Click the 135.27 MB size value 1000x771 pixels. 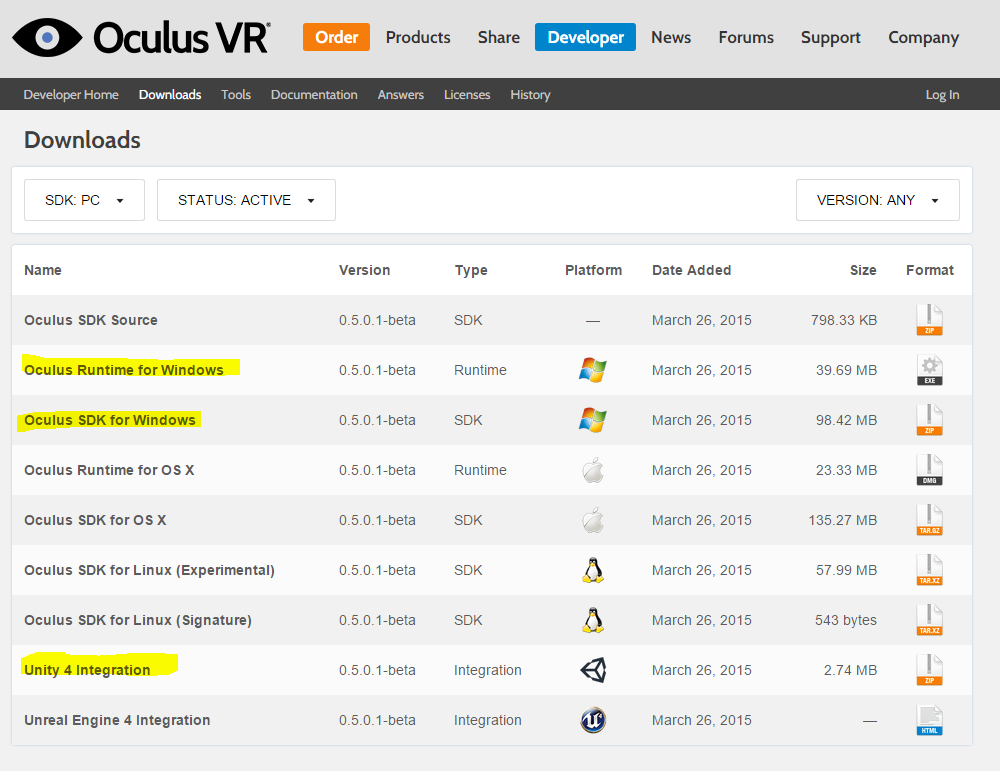(842, 520)
